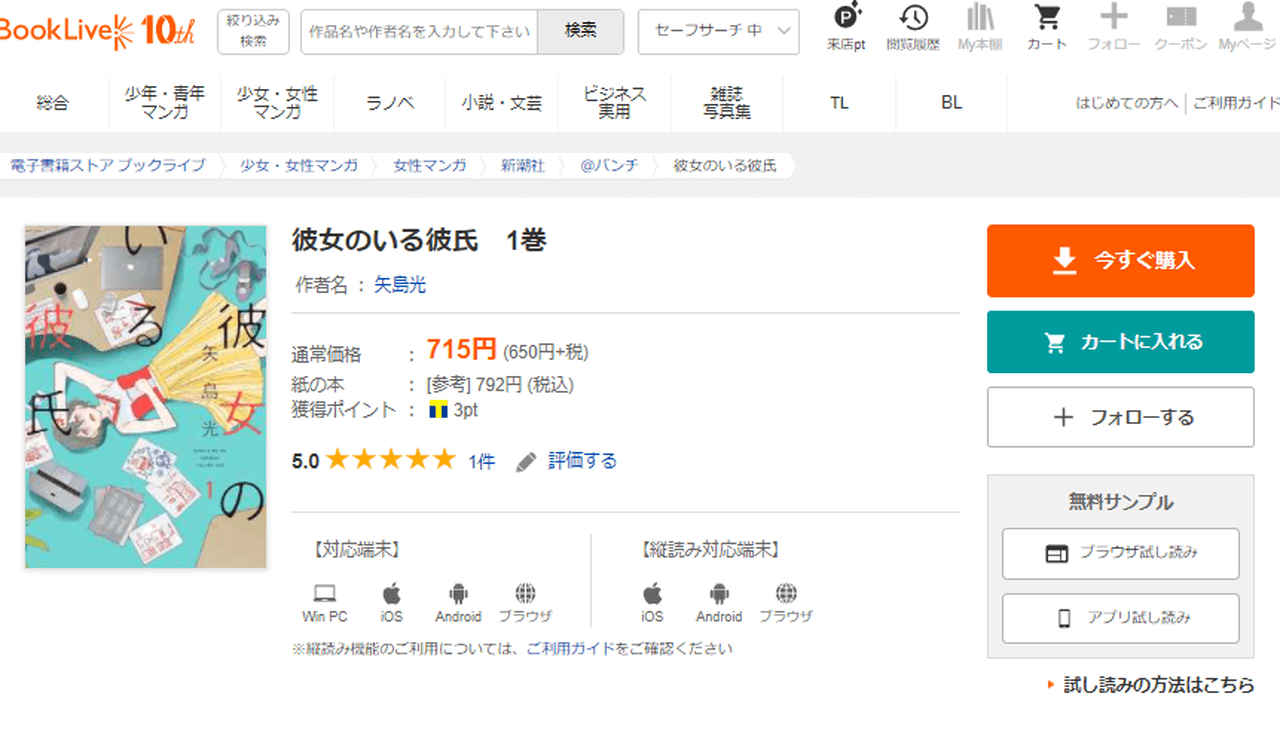Open the cart icon in header
This screenshot has width=1280, height=733.
pos(1046,18)
